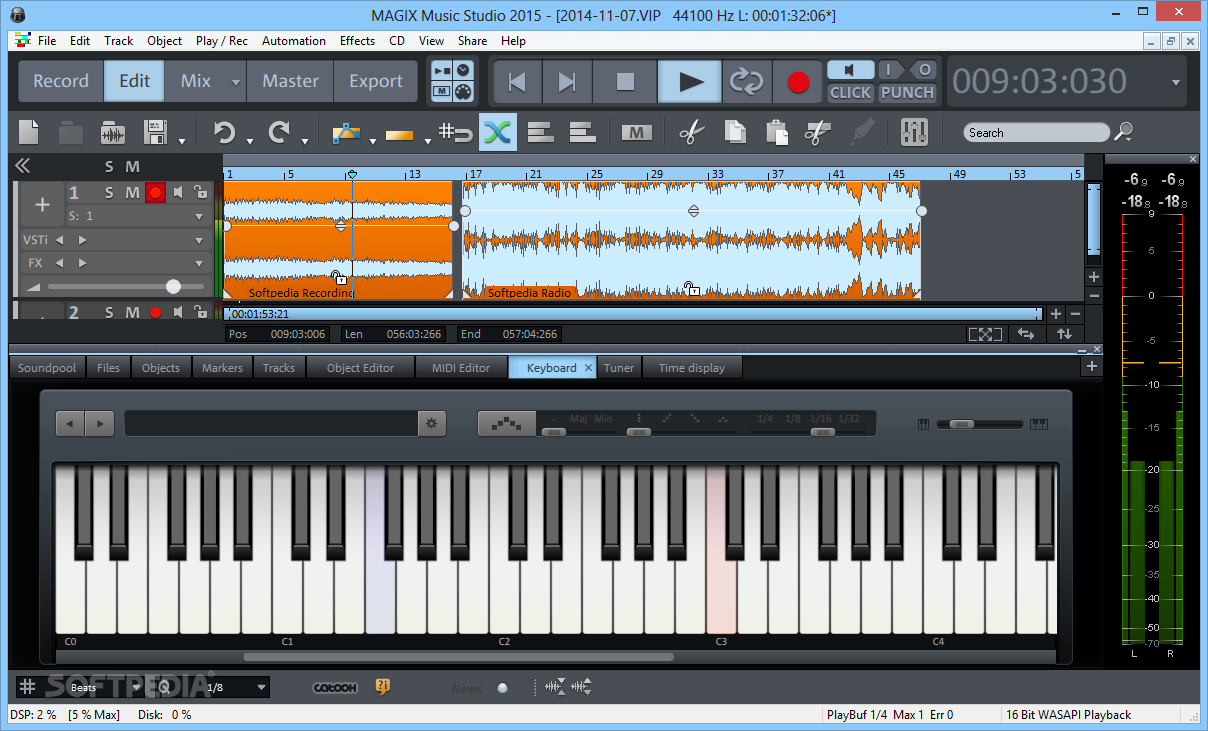Split object with the scissors-on-bar icon

click(817, 132)
